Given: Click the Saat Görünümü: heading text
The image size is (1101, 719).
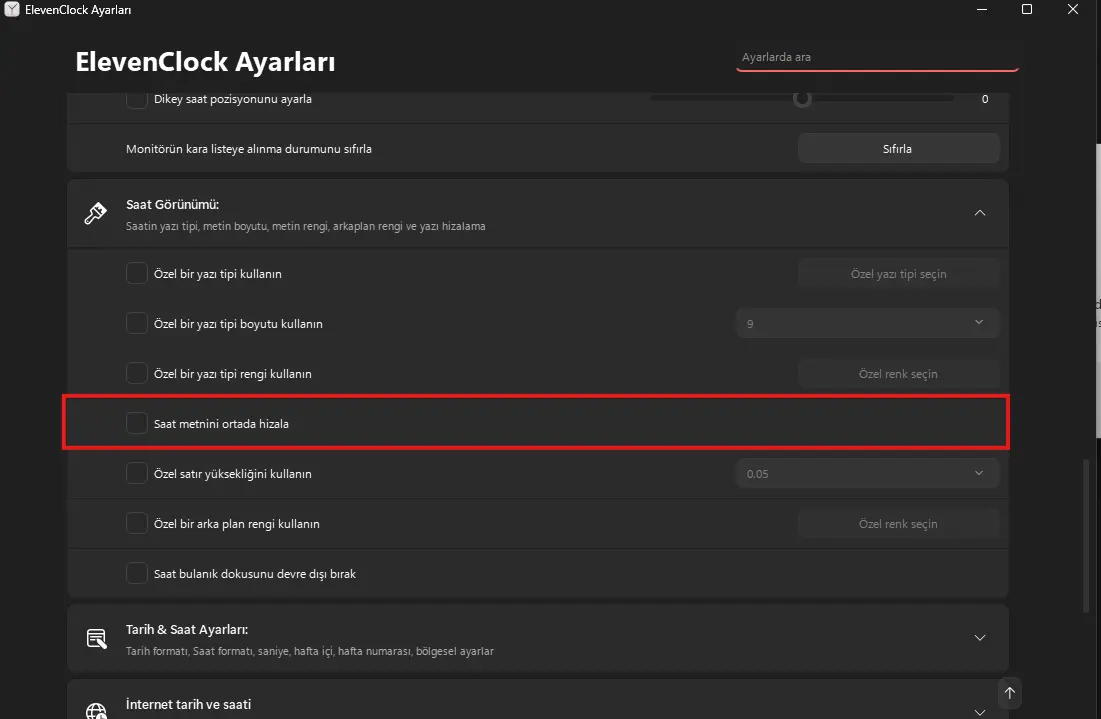Looking at the screenshot, I should point(173,204).
